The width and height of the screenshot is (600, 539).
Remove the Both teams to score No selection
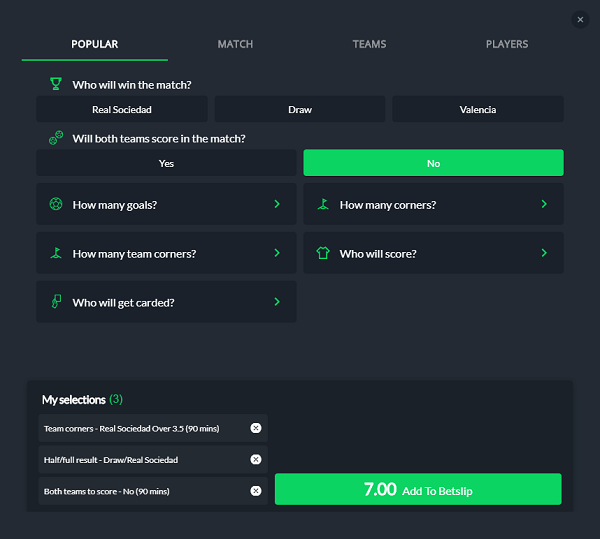256,491
